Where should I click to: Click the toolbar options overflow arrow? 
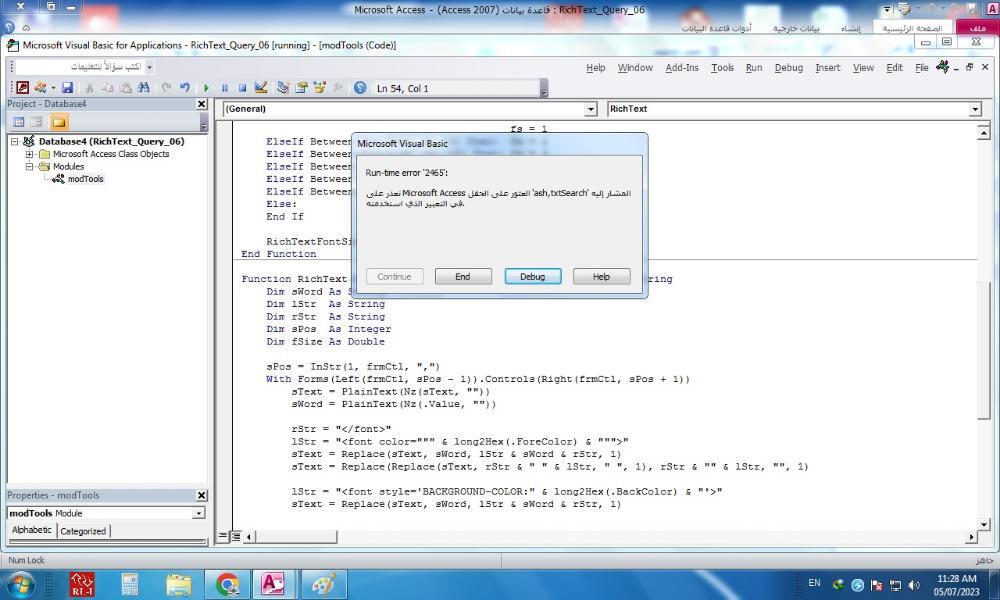point(543,89)
